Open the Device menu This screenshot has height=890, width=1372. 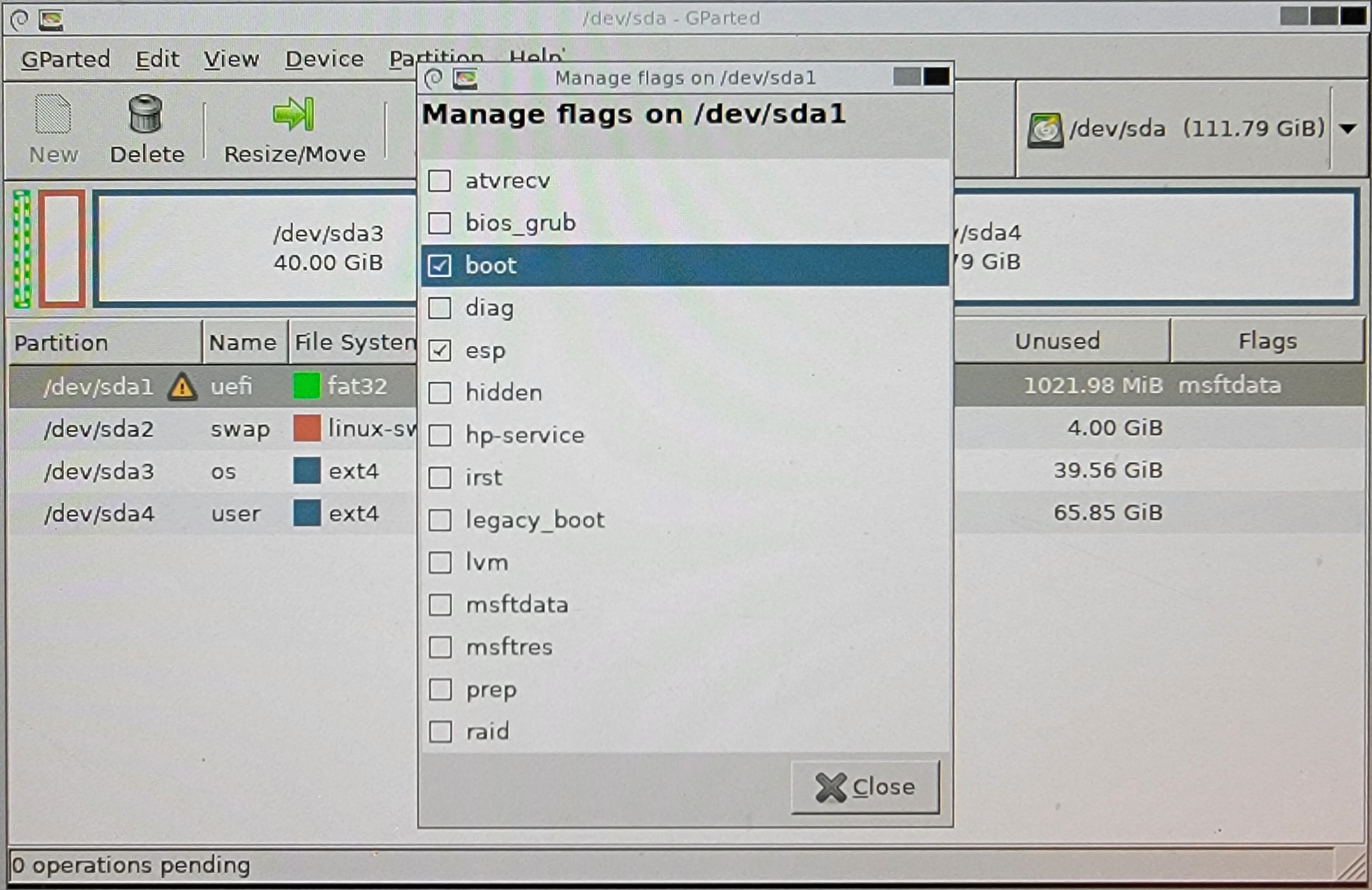point(325,59)
